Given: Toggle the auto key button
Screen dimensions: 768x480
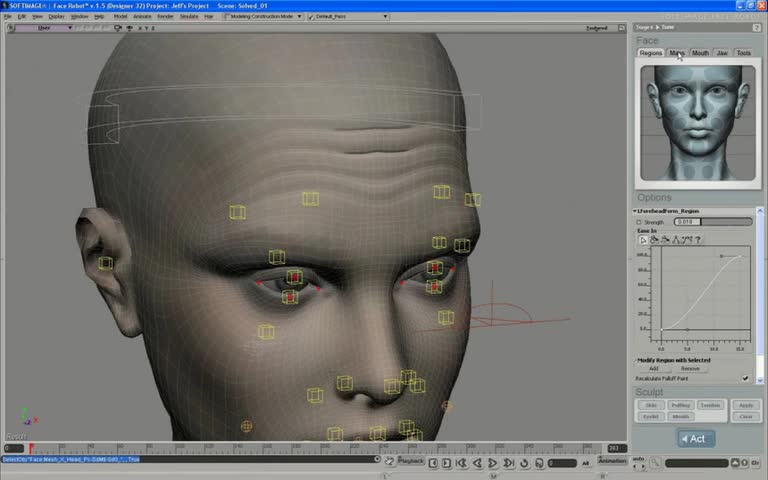Looking at the screenshot, I should tap(638, 460).
